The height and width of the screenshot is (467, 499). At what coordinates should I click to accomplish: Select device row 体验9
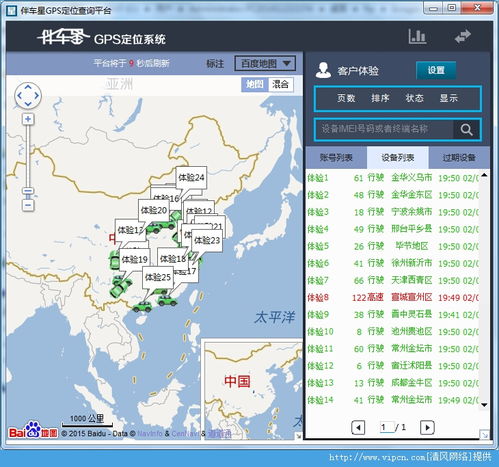coord(393,314)
